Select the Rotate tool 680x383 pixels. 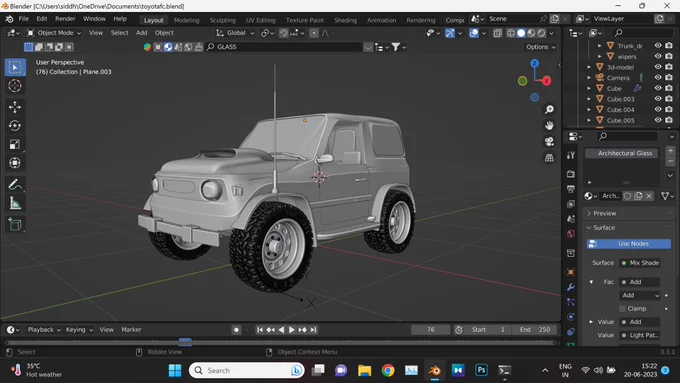[x=15, y=126]
